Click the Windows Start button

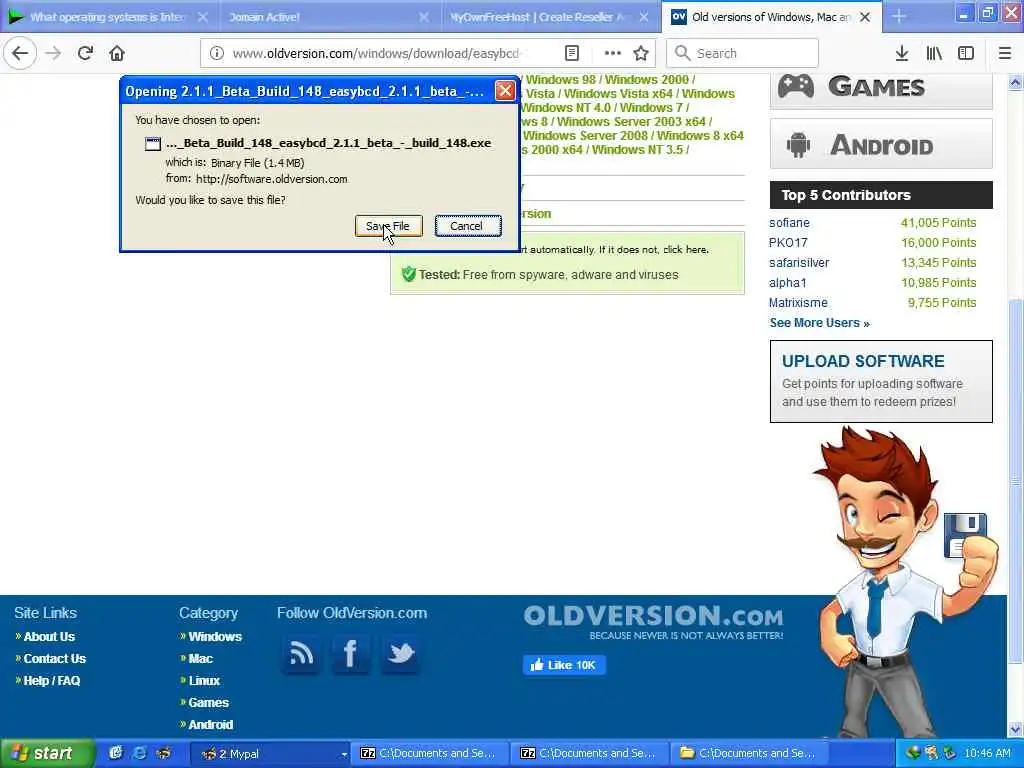tap(46, 754)
